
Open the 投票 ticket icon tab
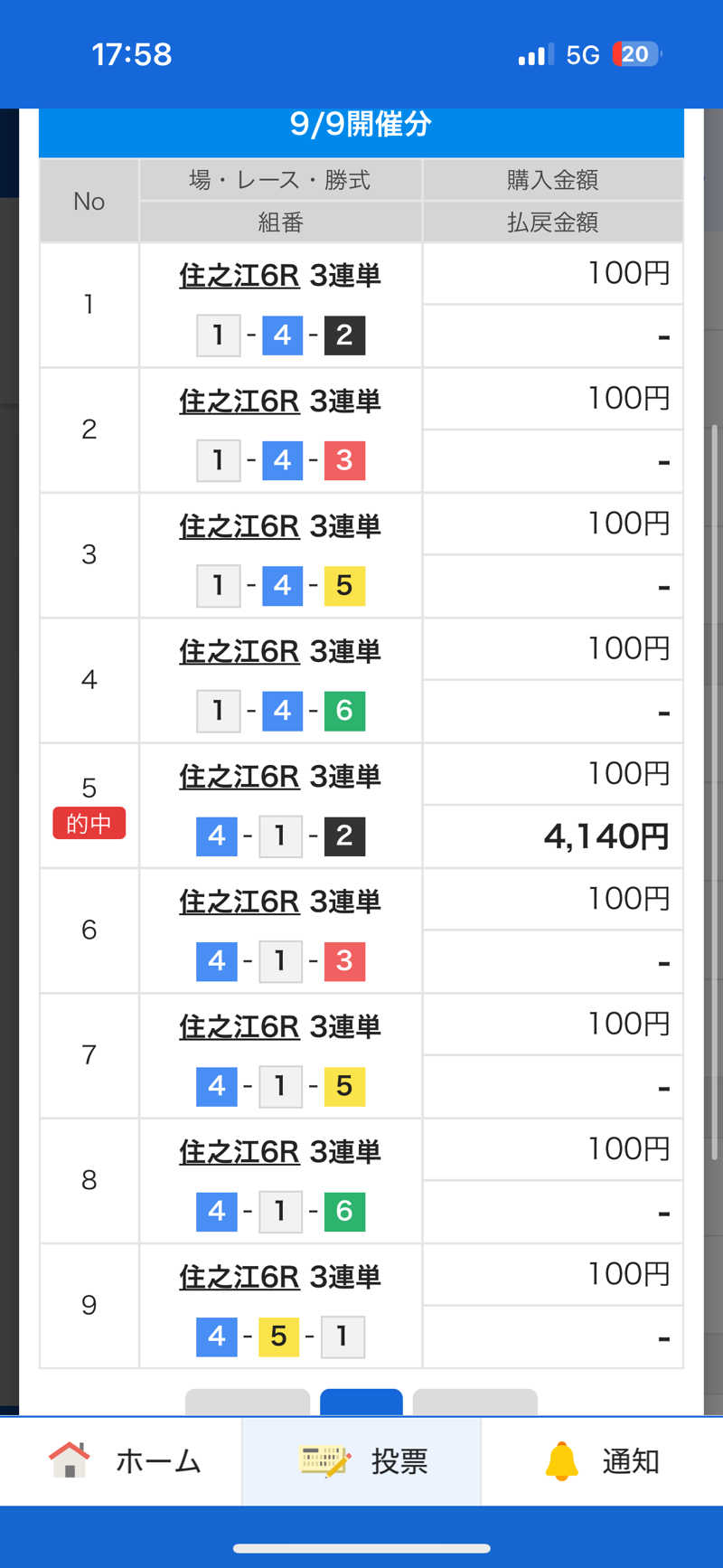(324, 1460)
